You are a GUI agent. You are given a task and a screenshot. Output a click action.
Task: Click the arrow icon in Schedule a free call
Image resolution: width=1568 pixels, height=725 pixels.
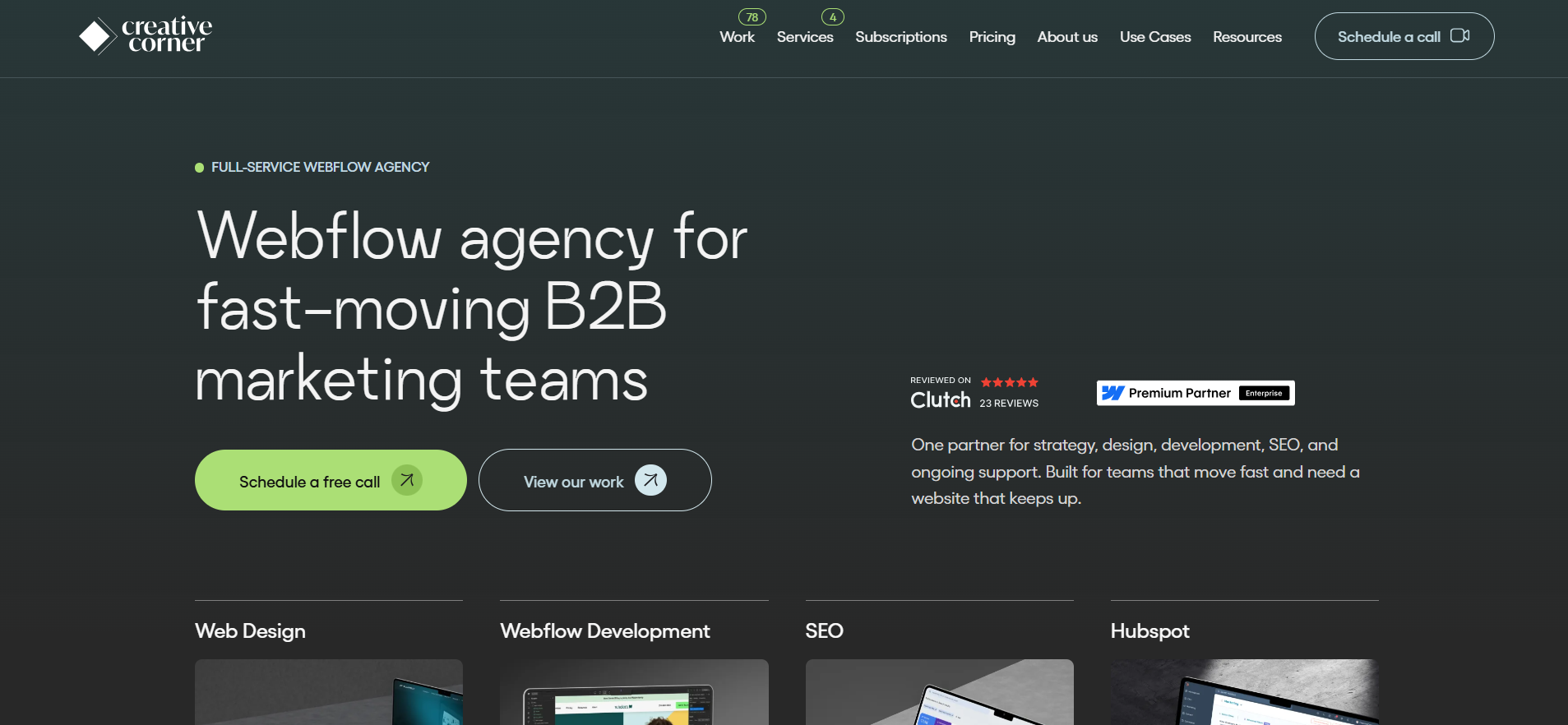coord(407,480)
